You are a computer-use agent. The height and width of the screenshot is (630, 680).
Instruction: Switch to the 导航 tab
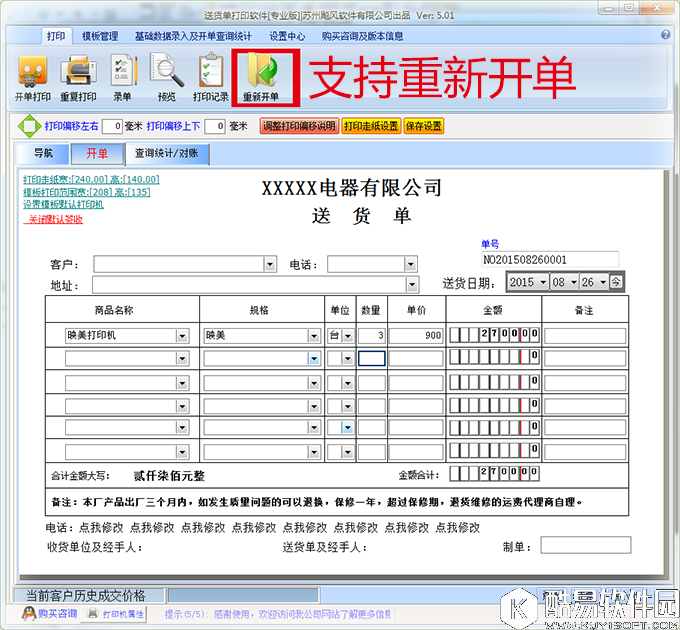click(x=43, y=153)
